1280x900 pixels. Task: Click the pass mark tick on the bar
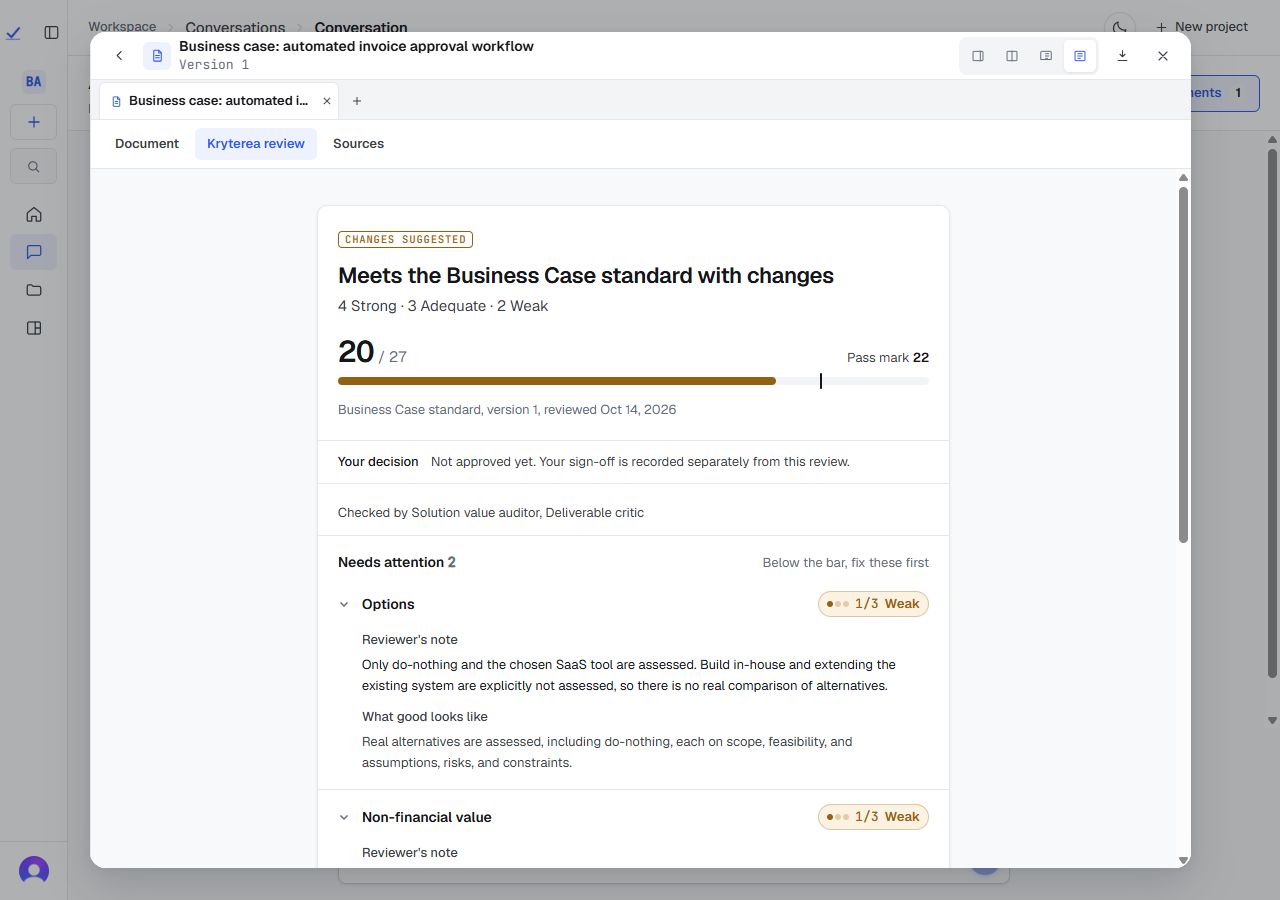[x=821, y=381]
